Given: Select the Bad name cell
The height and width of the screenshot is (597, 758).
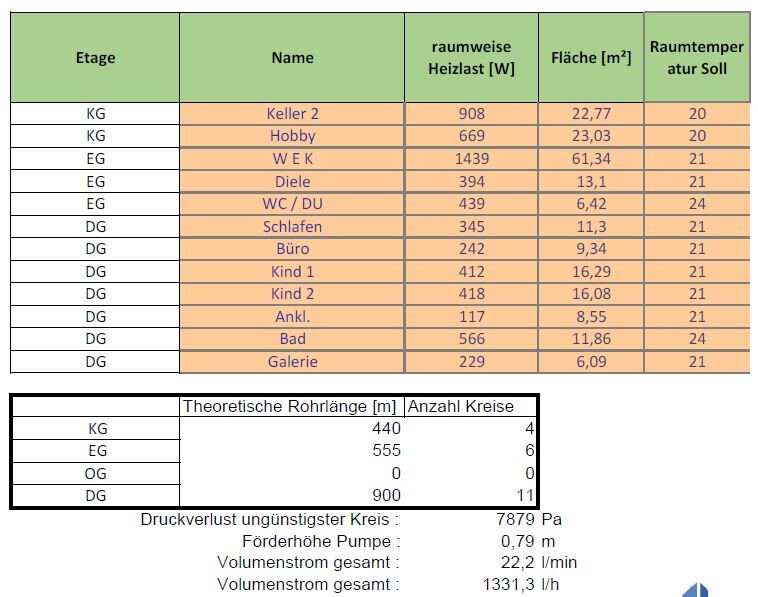Looking at the screenshot, I should click(292, 339).
